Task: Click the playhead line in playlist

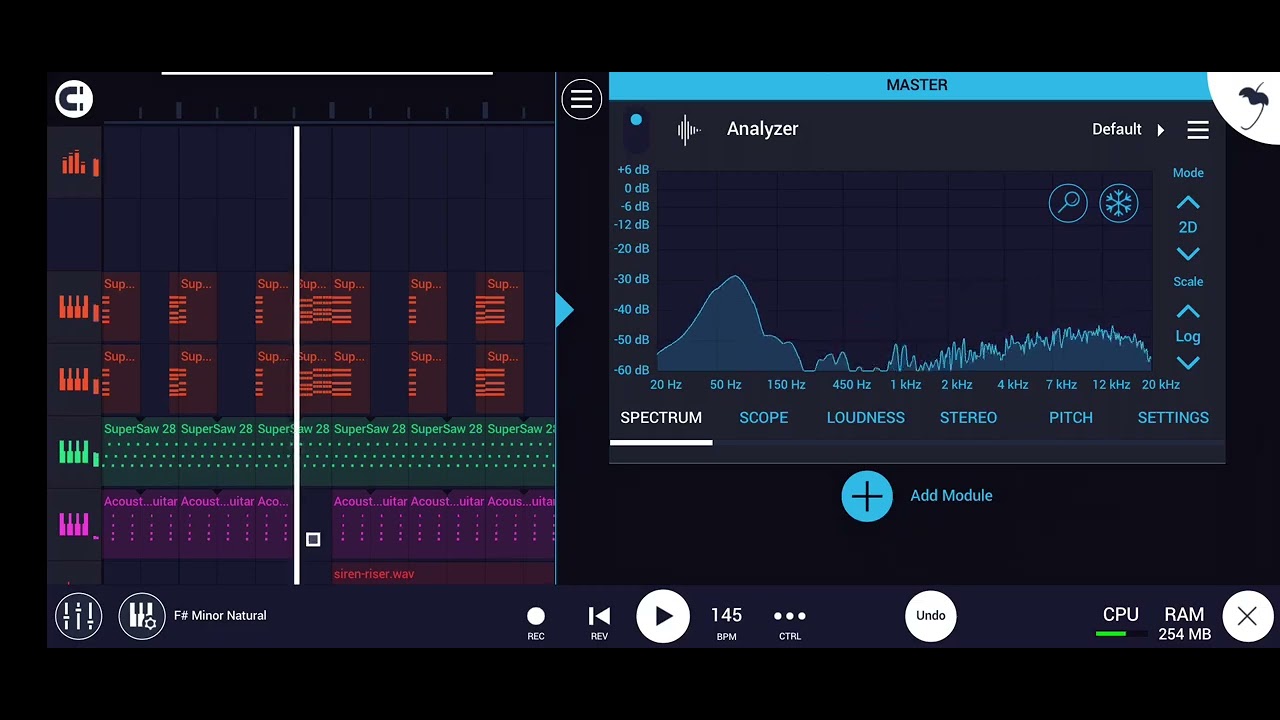Action: click(297, 355)
